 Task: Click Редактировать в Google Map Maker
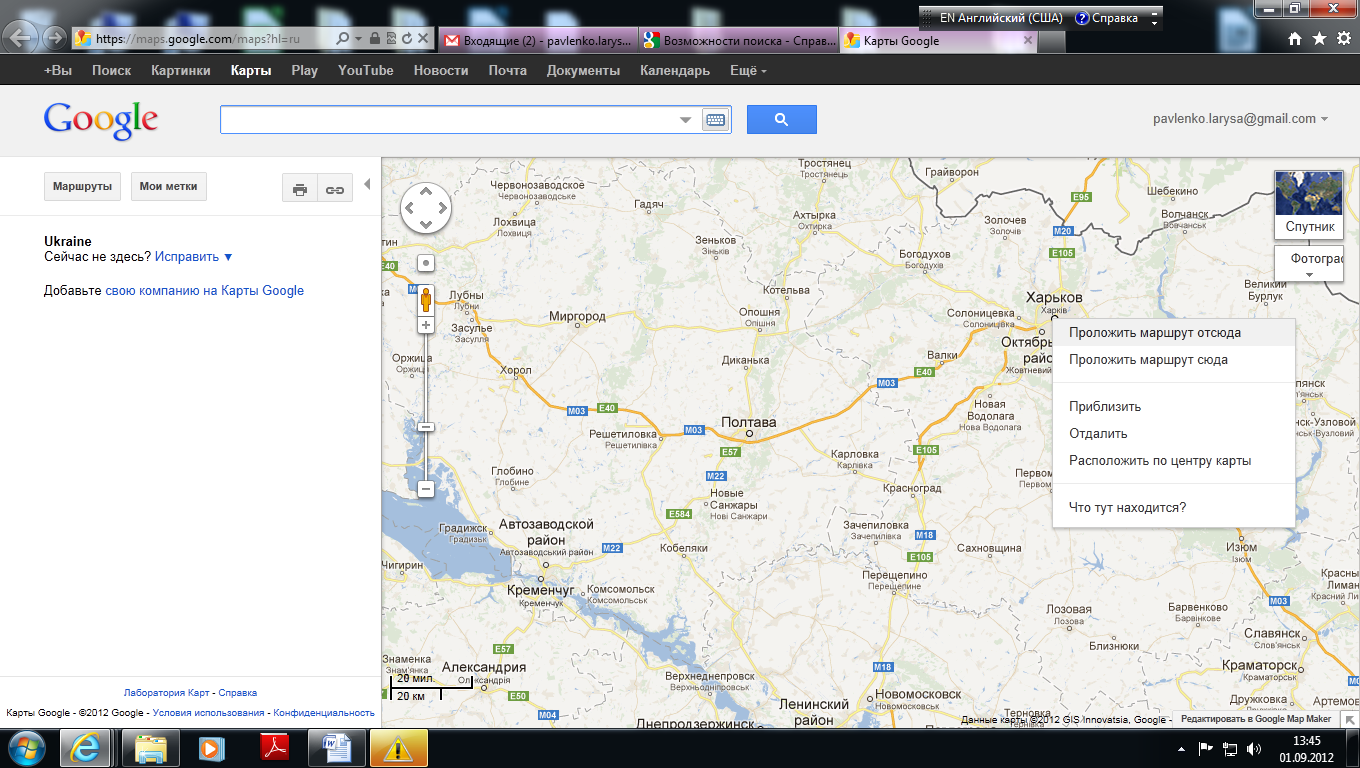coord(1256,719)
